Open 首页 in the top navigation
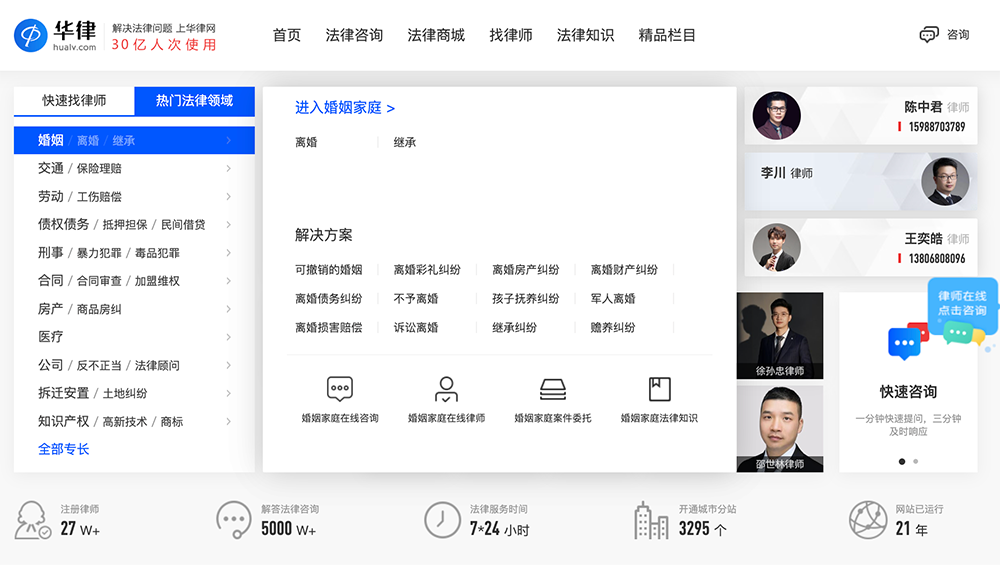This screenshot has height=573, width=1000. point(286,35)
